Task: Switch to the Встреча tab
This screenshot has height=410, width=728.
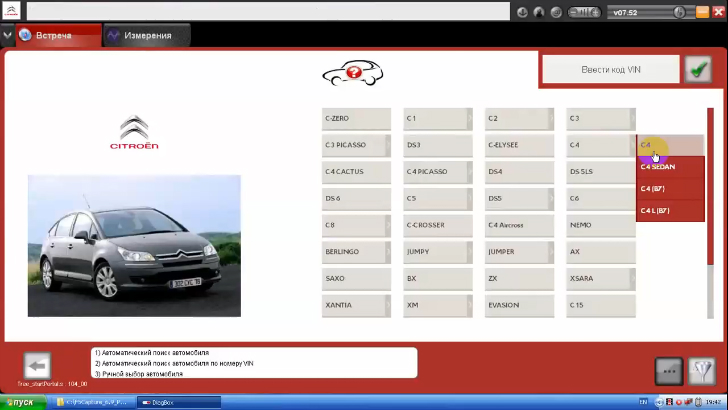Action: [58, 35]
